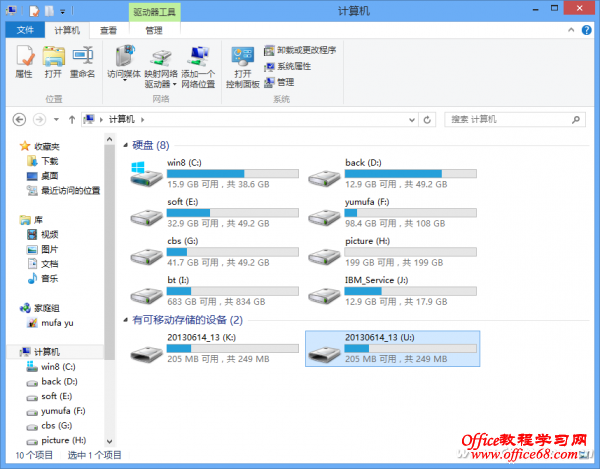
Task: Select the soft (E:) drive icon
Action: [146, 217]
